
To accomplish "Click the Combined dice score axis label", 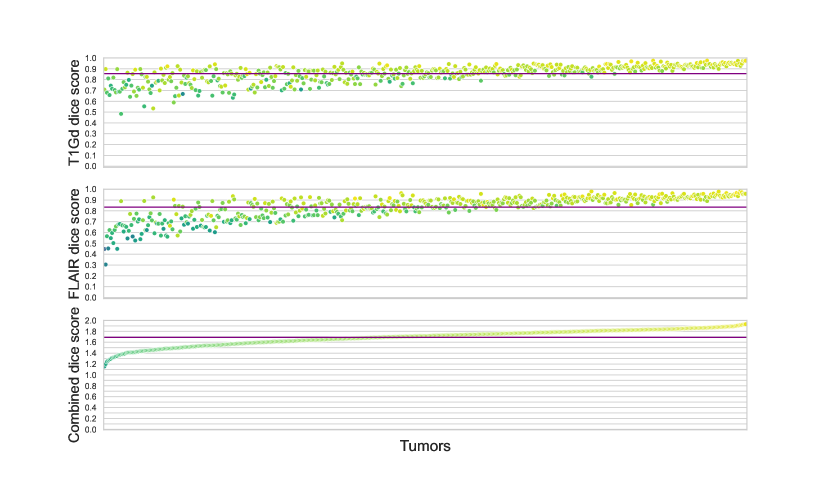I will [75, 375].
